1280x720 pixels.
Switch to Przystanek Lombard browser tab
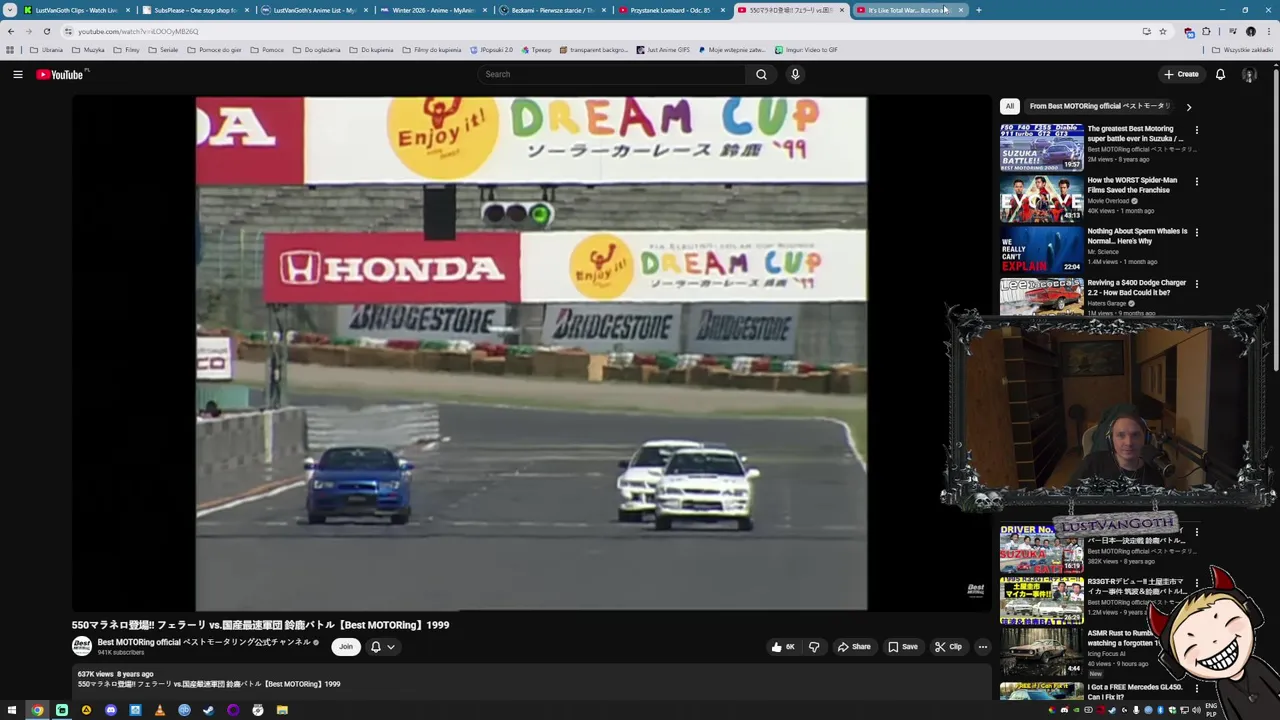(670, 10)
